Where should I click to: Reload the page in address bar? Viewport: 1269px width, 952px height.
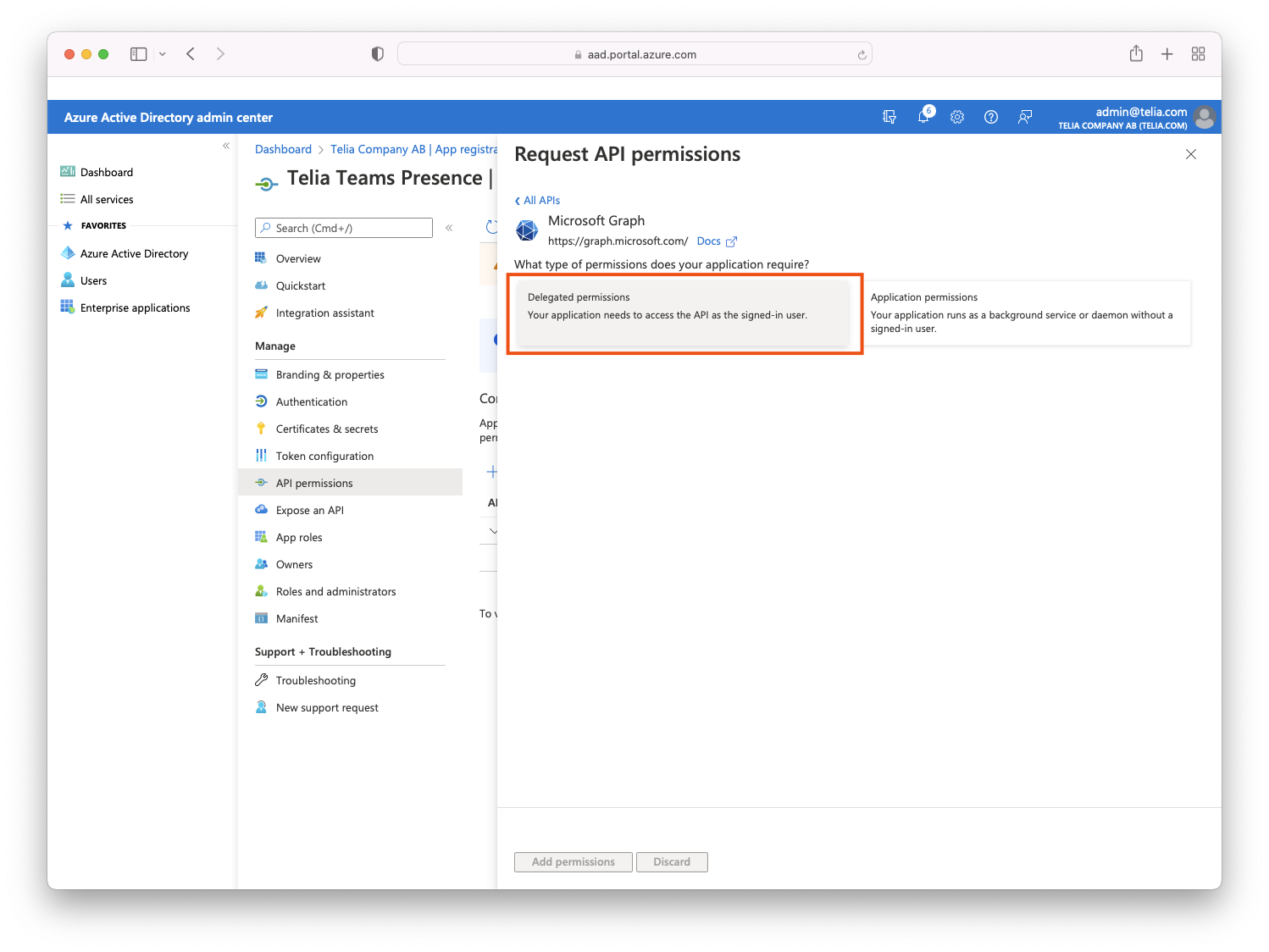click(862, 55)
